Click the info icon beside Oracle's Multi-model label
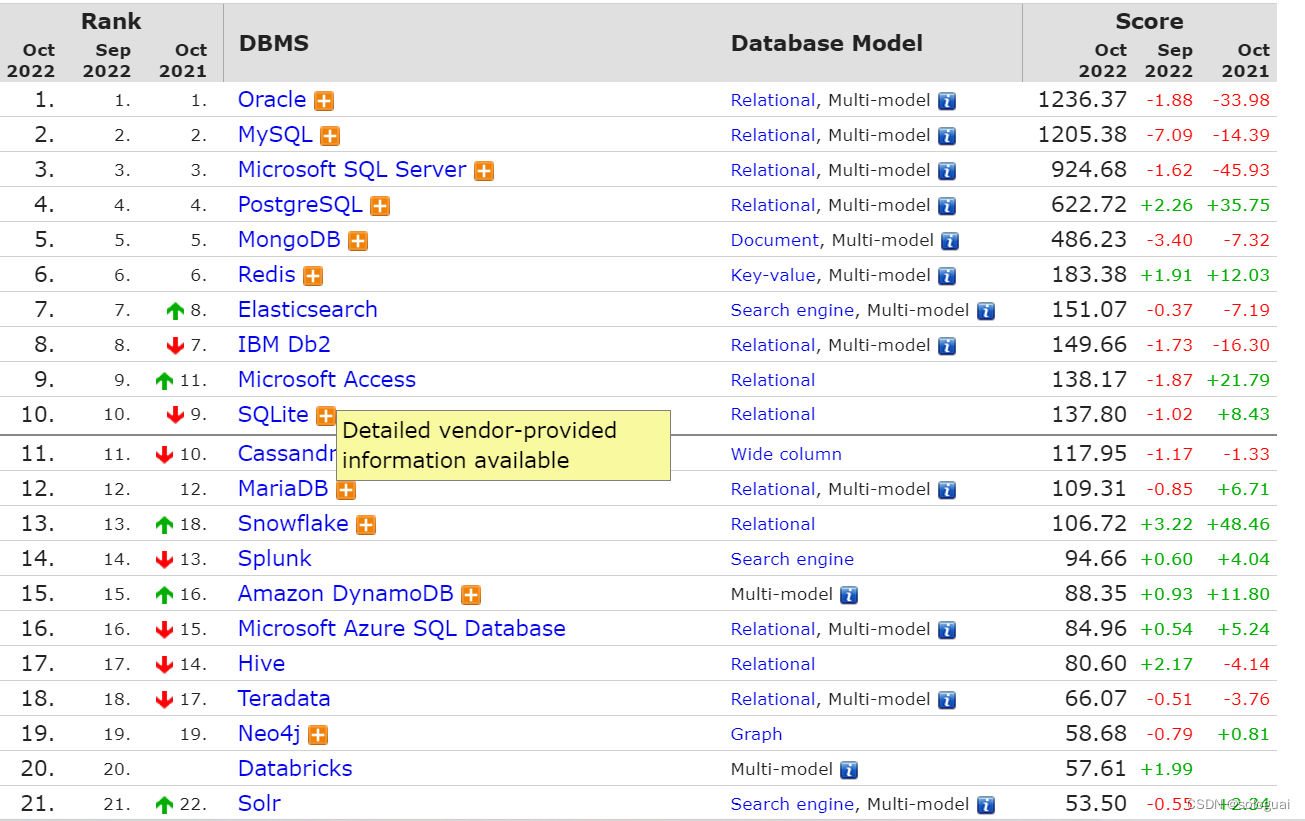 [x=946, y=100]
